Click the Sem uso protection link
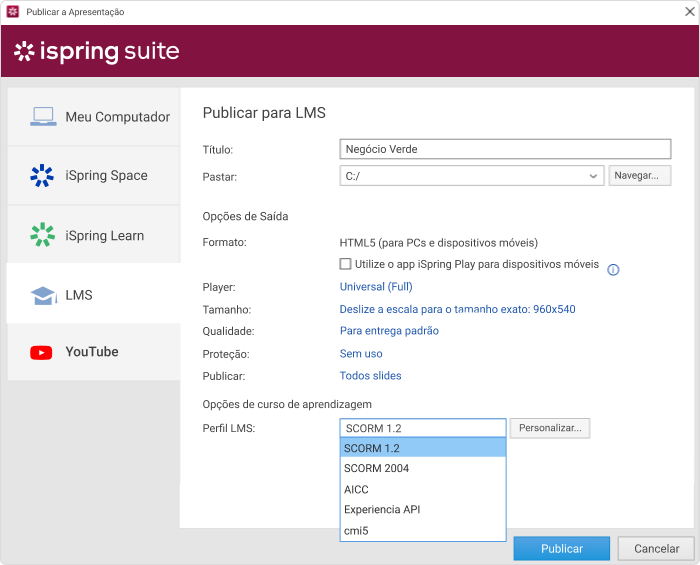Screen dimensions: 700x565 (x=361, y=353)
